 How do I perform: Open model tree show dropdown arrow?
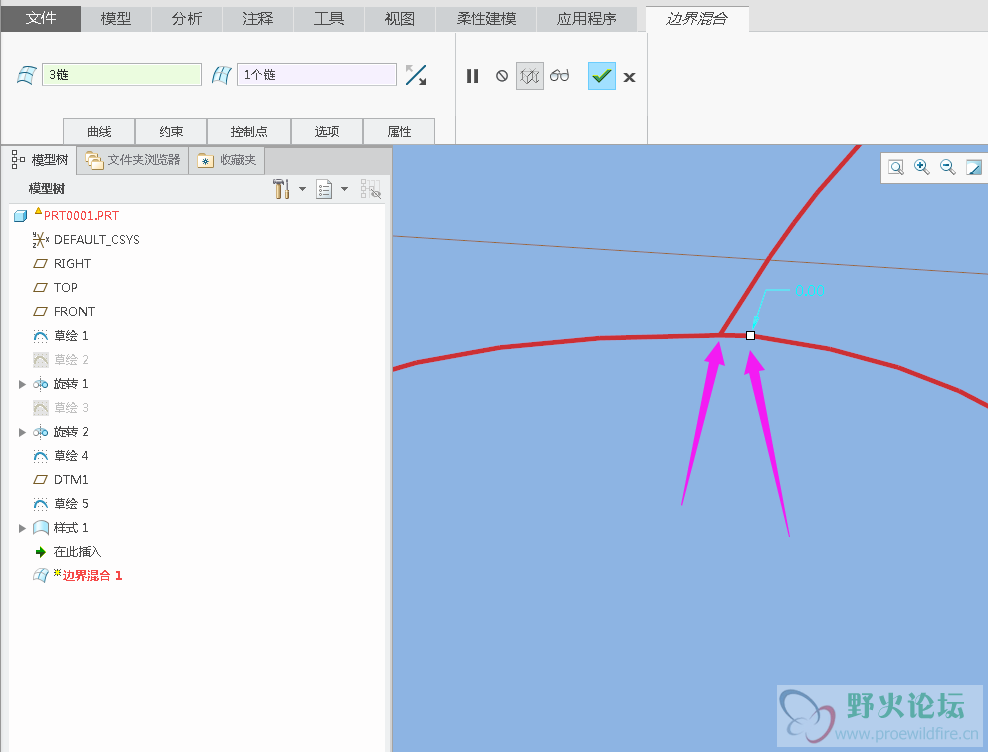click(344, 188)
